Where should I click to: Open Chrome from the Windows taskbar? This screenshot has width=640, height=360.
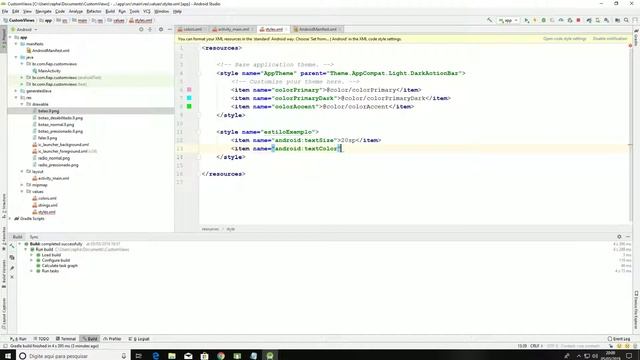221,356
